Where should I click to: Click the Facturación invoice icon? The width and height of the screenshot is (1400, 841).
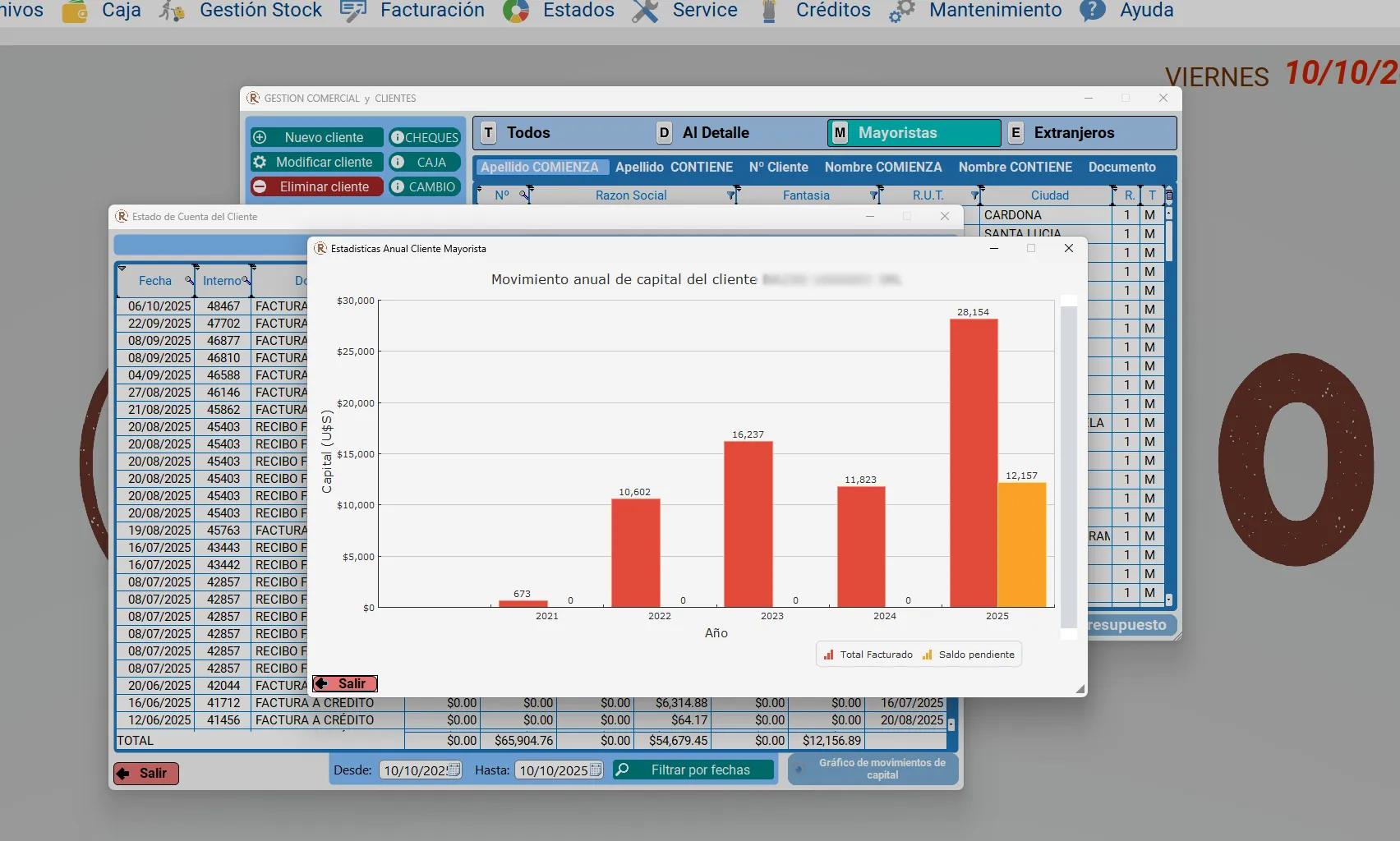[x=352, y=11]
